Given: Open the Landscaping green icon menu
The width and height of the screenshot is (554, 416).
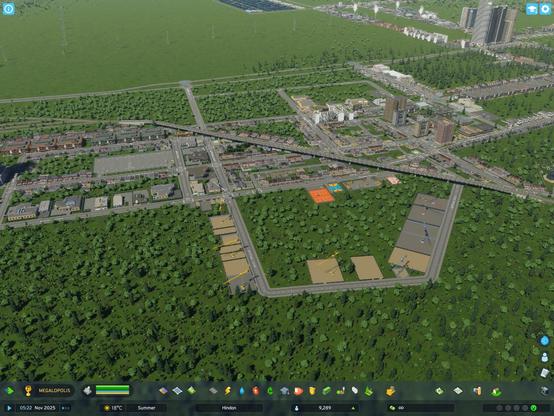Looking at the screenshot, I should click(x=369, y=391).
